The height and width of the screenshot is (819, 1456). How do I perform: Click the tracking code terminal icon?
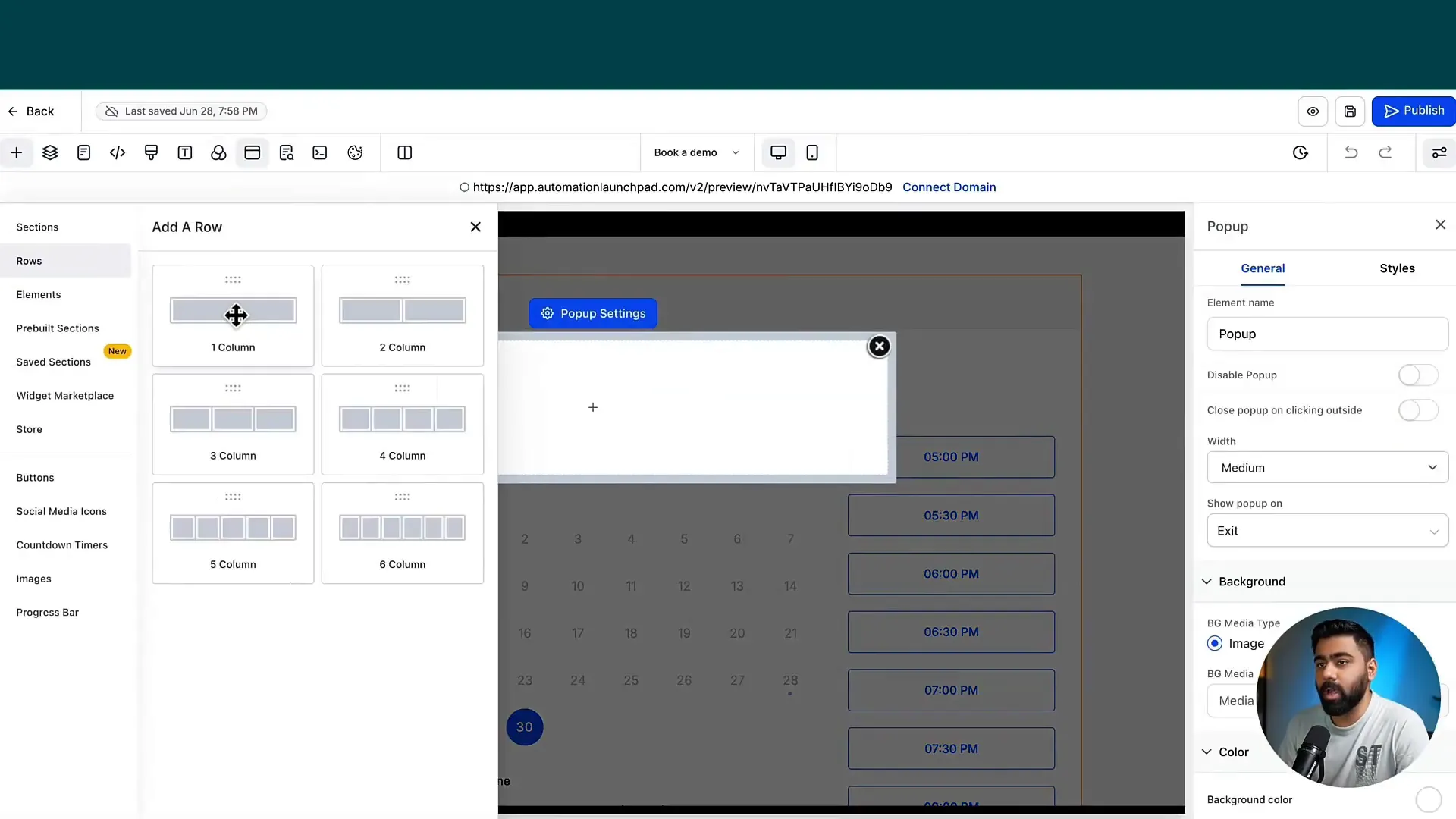[x=319, y=152]
